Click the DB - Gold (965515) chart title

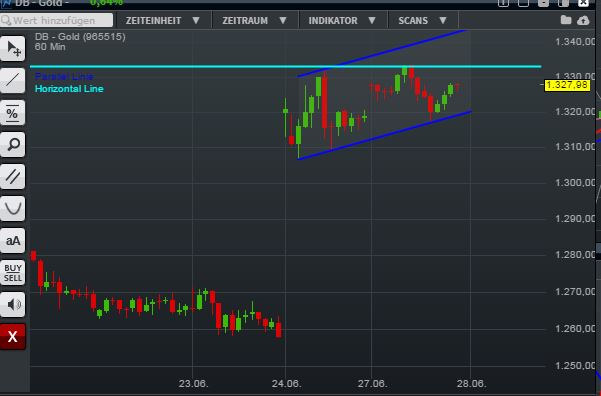[80, 36]
